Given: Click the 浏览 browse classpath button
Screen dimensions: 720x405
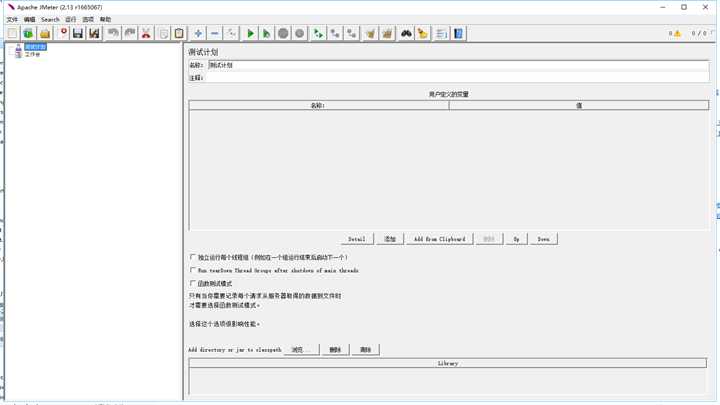Looking at the screenshot, I should (301, 350).
